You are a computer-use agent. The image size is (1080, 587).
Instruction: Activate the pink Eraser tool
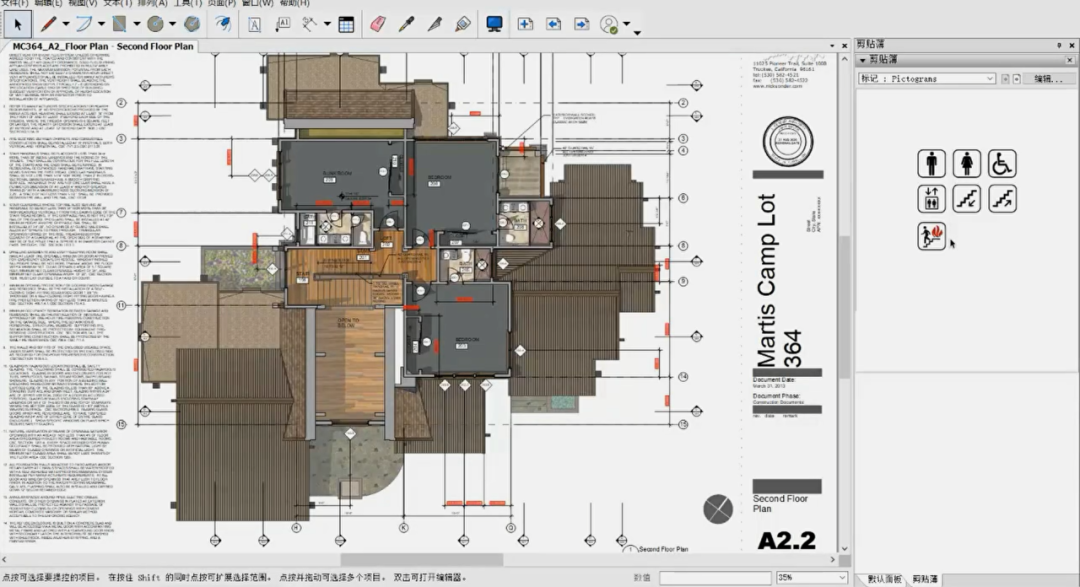377,25
